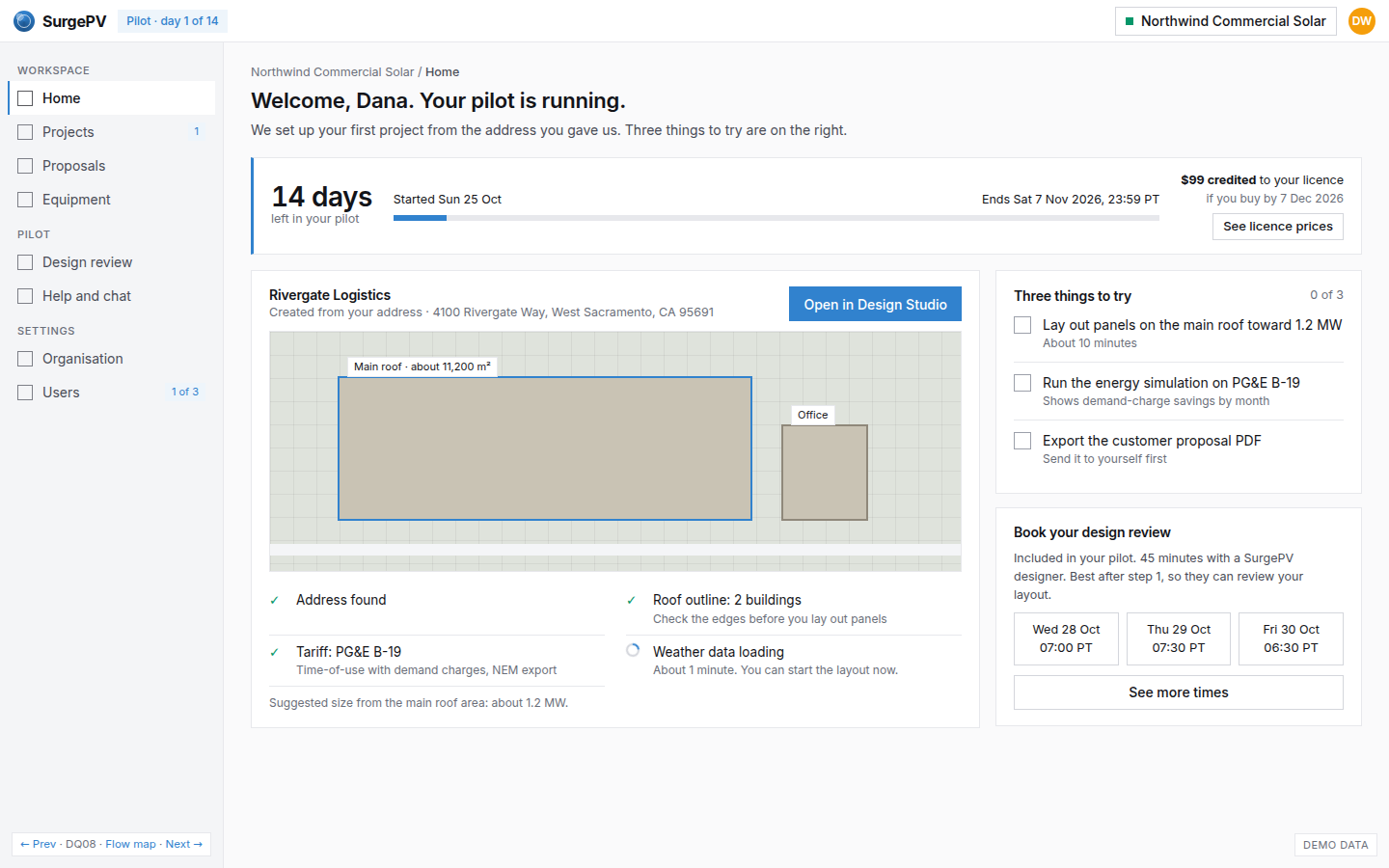Click the 'Started Sun 25 Oct' label

pos(448,200)
